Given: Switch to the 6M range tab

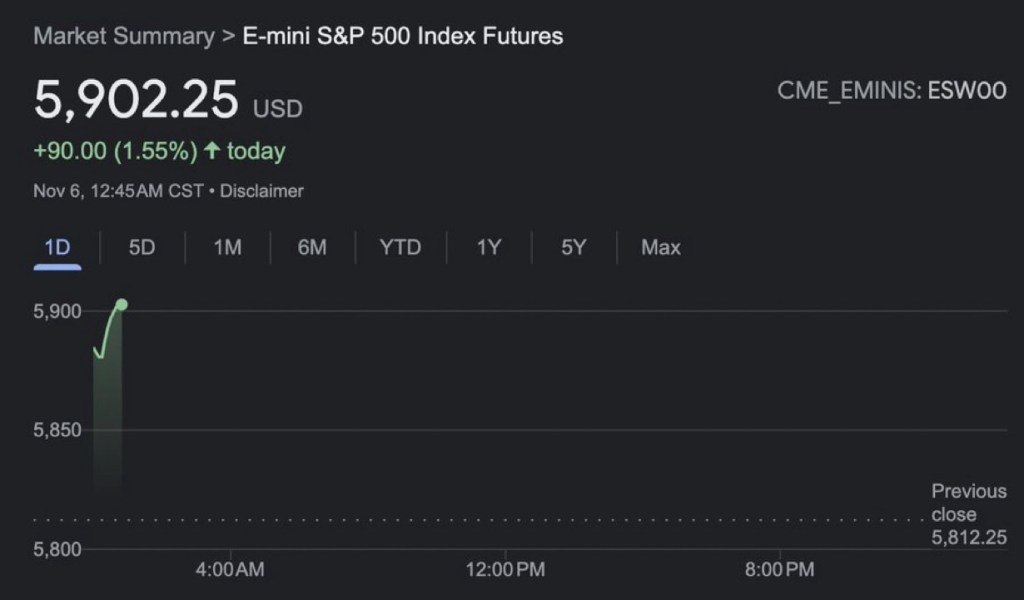Looking at the screenshot, I should point(312,247).
